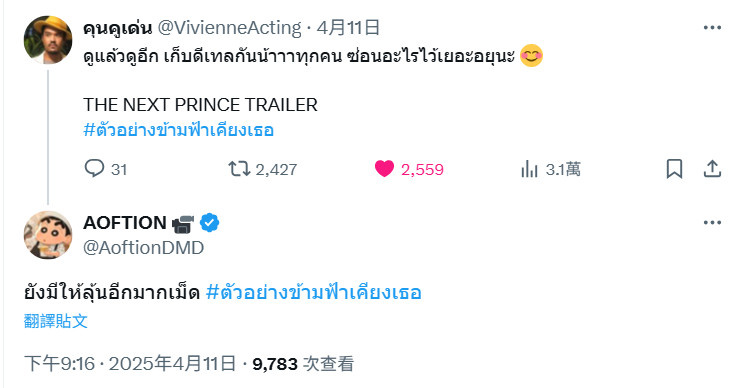The image size is (743, 388).
Task: Open the straw hat profile avatar
Action: pos(48,40)
